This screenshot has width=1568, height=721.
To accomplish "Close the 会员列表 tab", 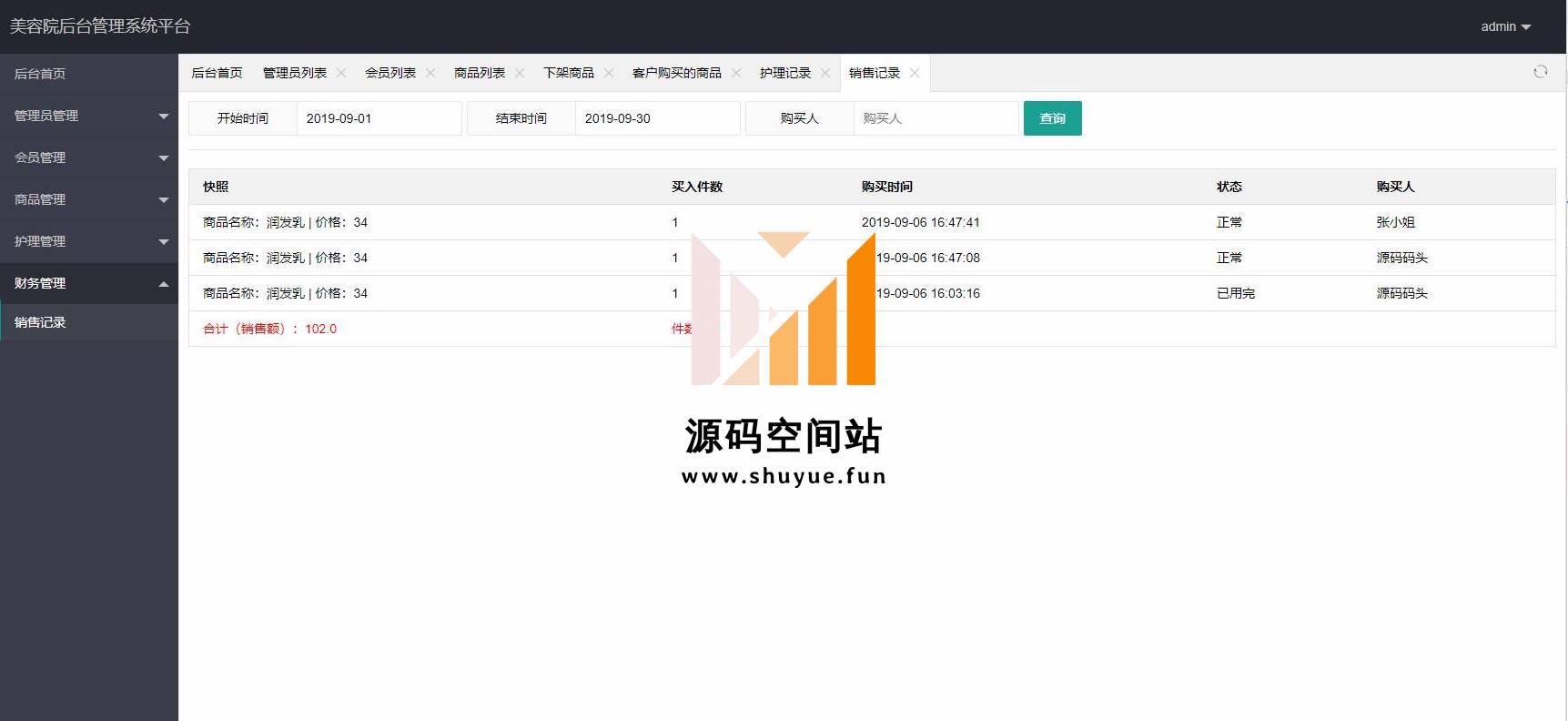I will pyautogui.click(x=430, y=73).
